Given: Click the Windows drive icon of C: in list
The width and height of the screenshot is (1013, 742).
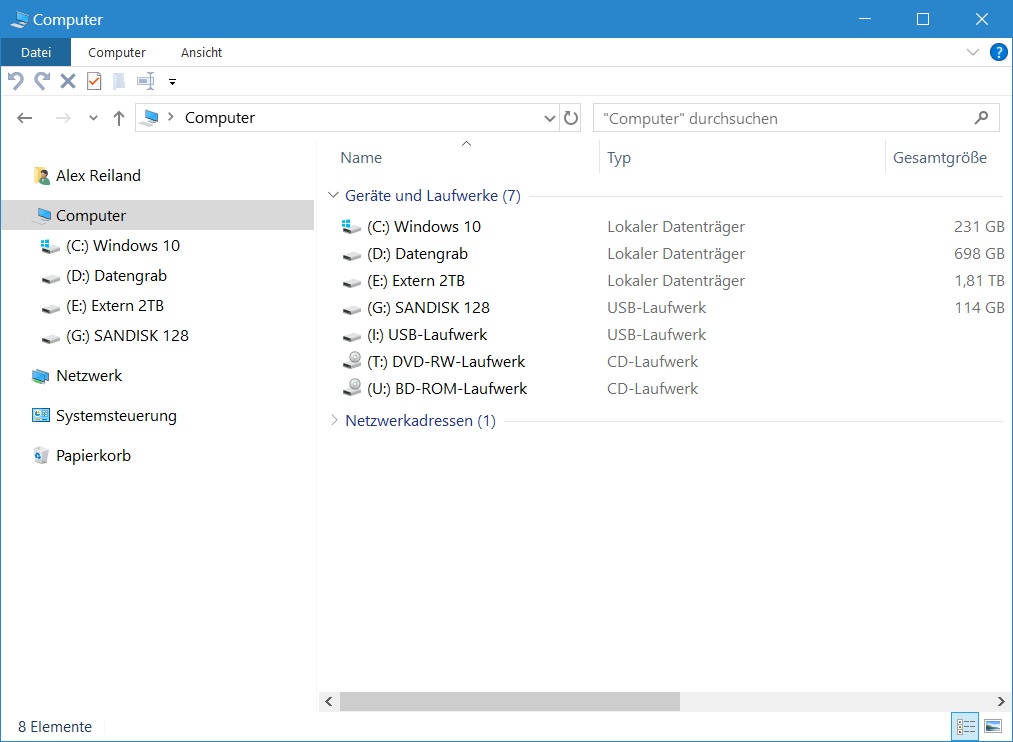Looking at the screenshot, I should pyautogui.click(x=351, y=227).
